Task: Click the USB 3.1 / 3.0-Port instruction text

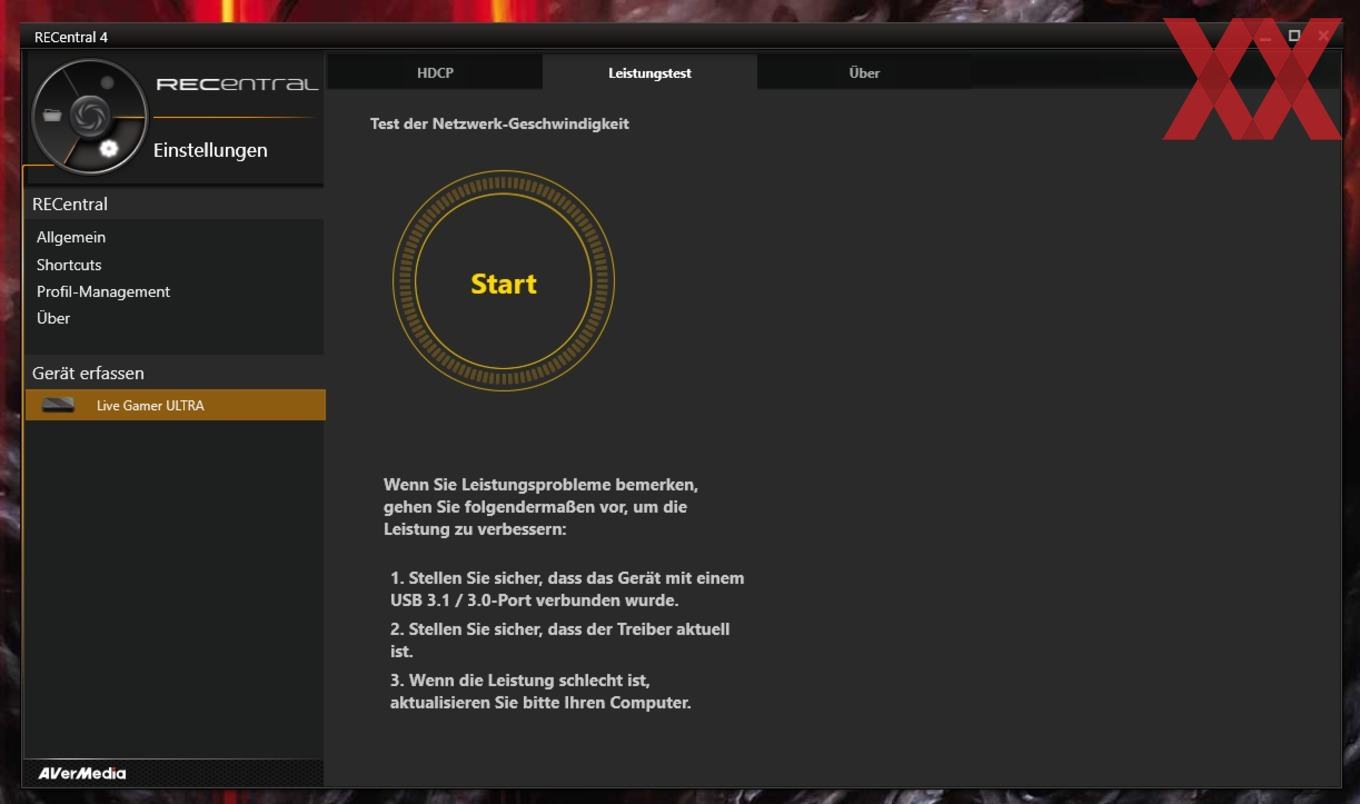Action: pos(567,589)
